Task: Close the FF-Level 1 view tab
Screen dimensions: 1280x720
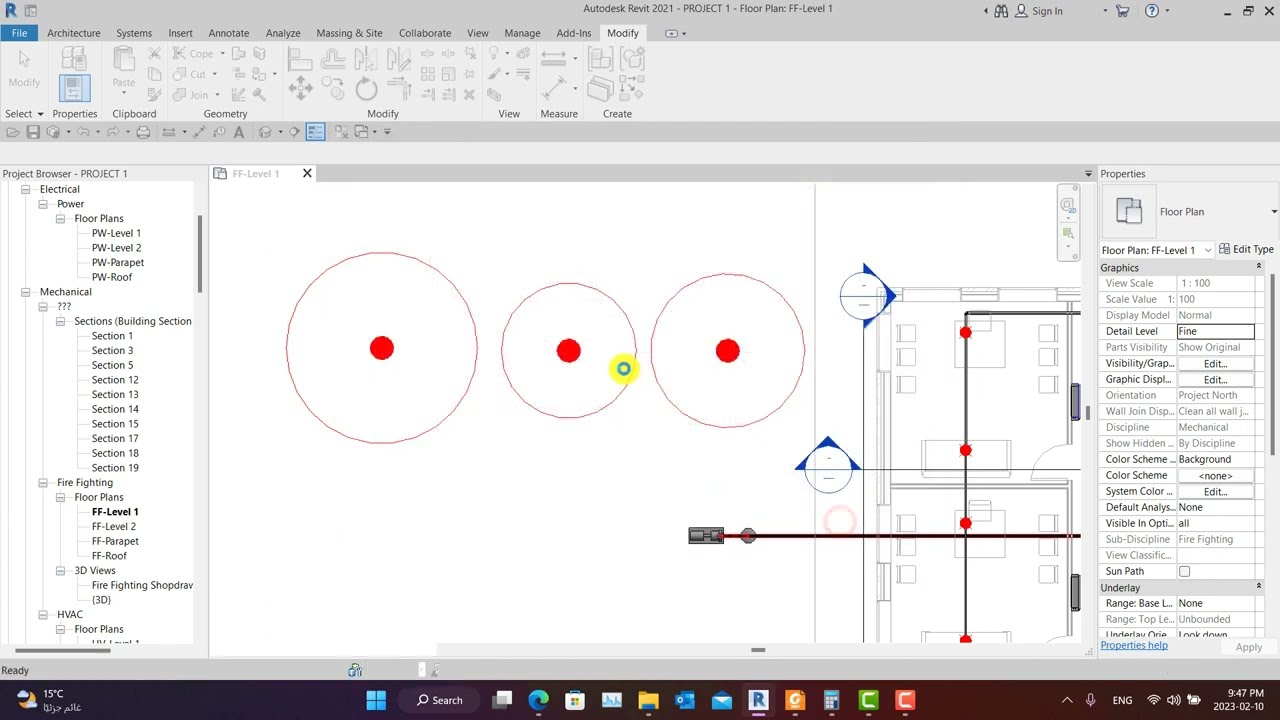Action: (x=307, y=173)
